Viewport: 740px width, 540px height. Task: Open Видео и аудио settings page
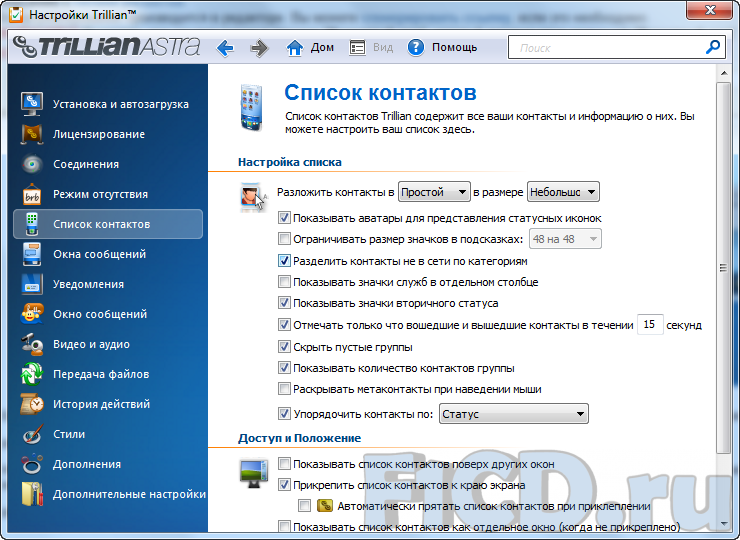(92, 344)
